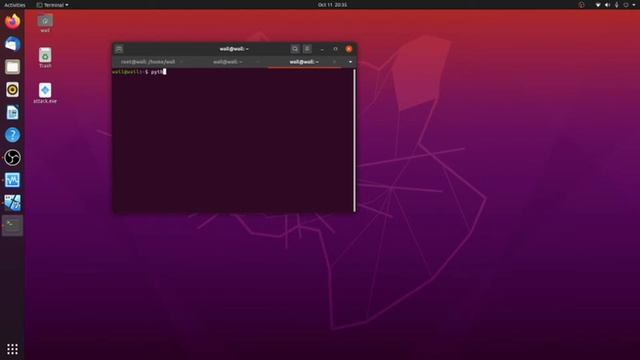Launch Rhythmbox music player from dock
640x360 pixels.
coord(12,89)
